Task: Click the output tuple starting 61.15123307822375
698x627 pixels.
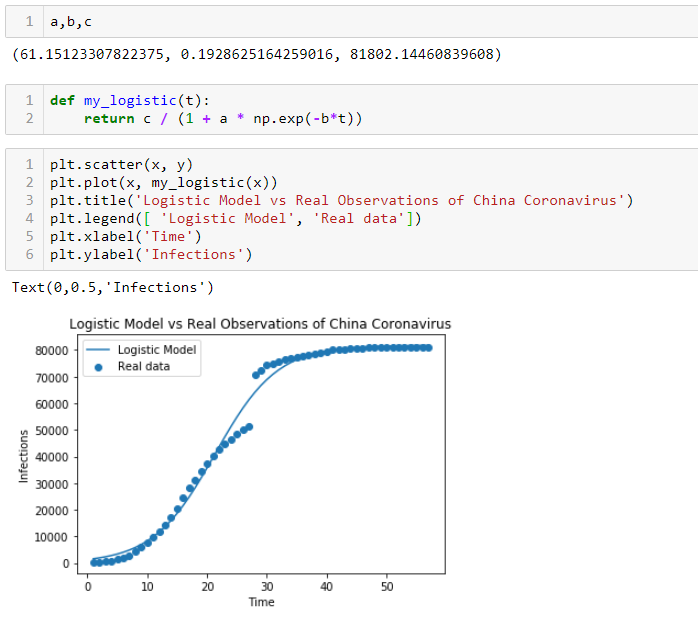Action: 257,54
